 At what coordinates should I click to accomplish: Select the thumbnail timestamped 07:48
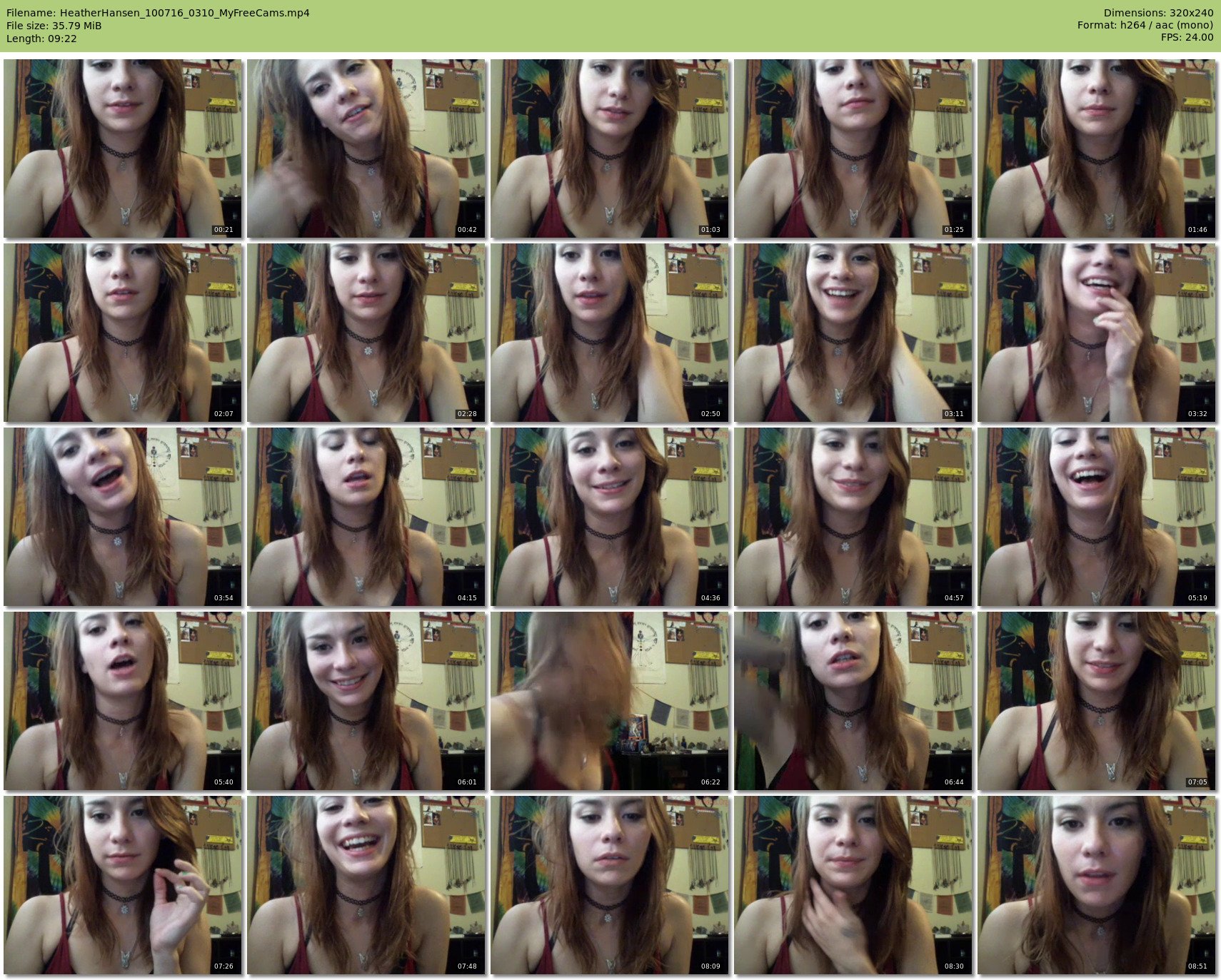(x=366, y=885)
